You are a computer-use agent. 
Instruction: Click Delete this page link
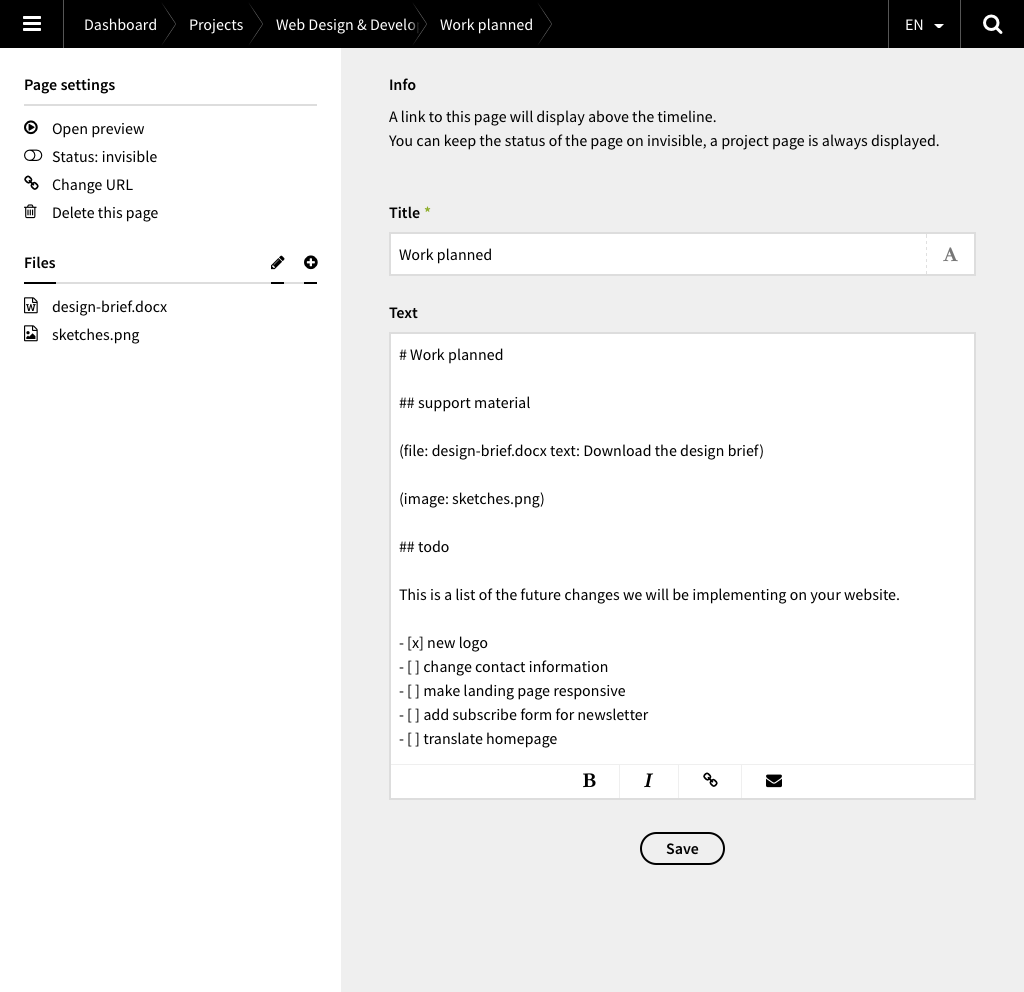pyautogui.click(x=105, y=213)
